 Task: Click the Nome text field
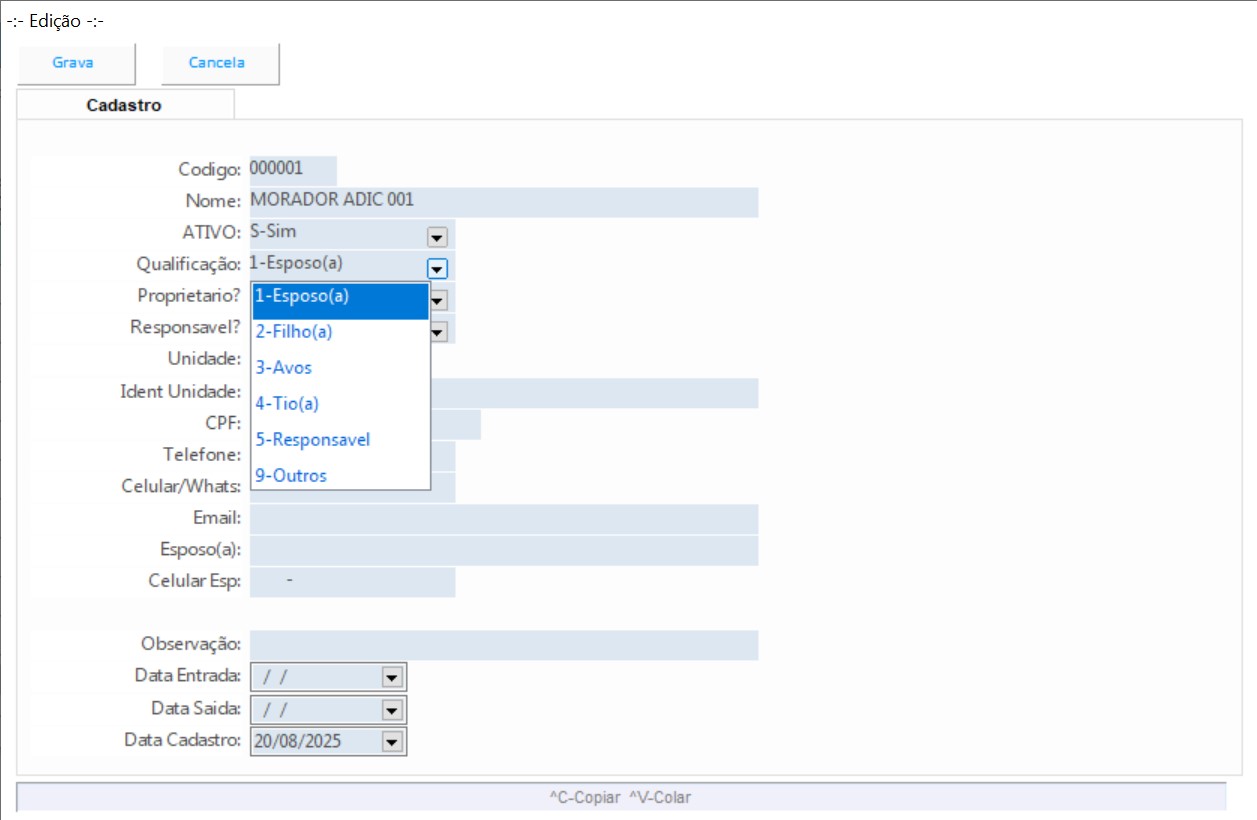[x=503, y=201]
